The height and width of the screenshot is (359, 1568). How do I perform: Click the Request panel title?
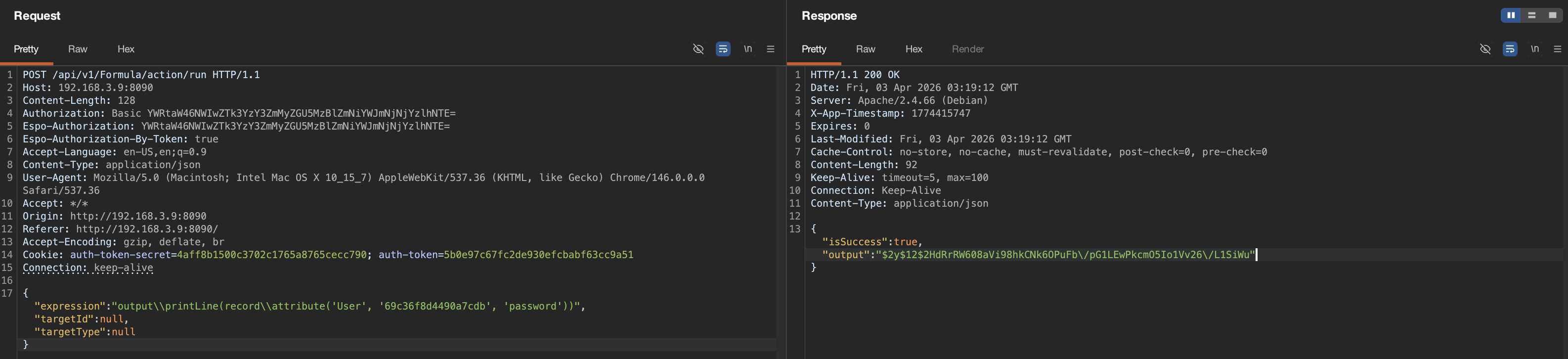(37, 16)
